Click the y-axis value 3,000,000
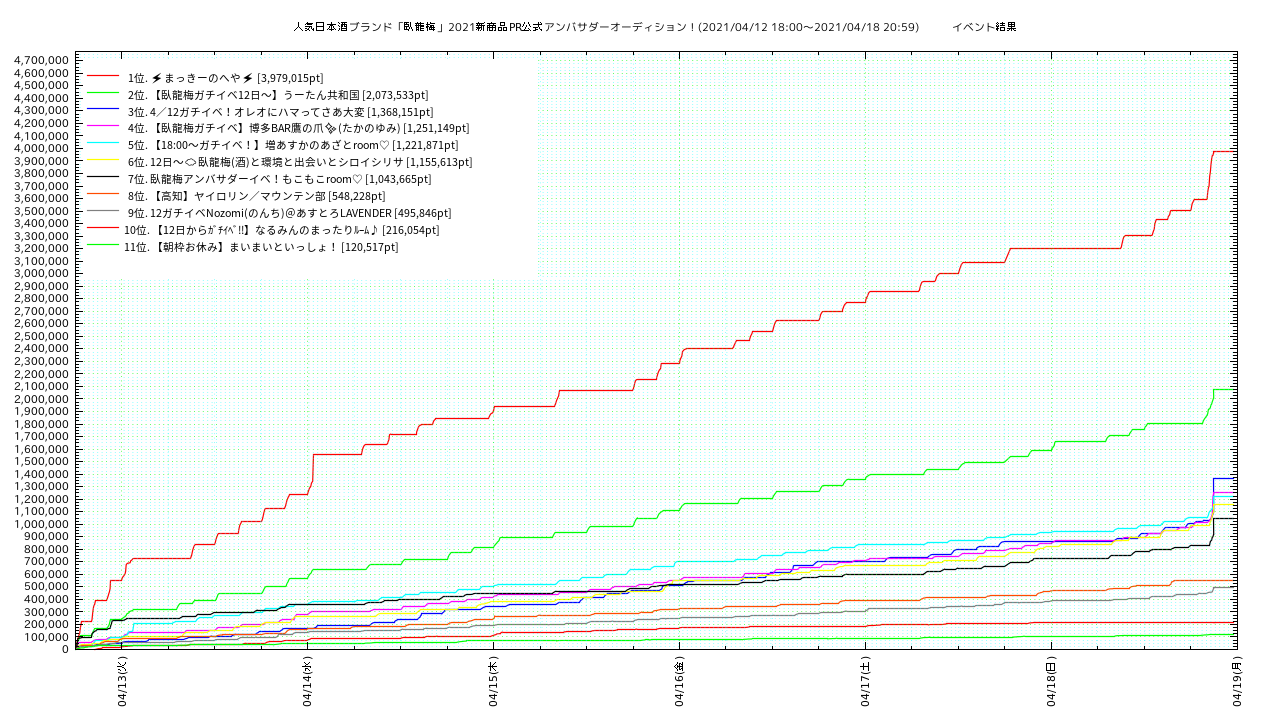This screenshot has height=720, width=1280. click(42, 273)
